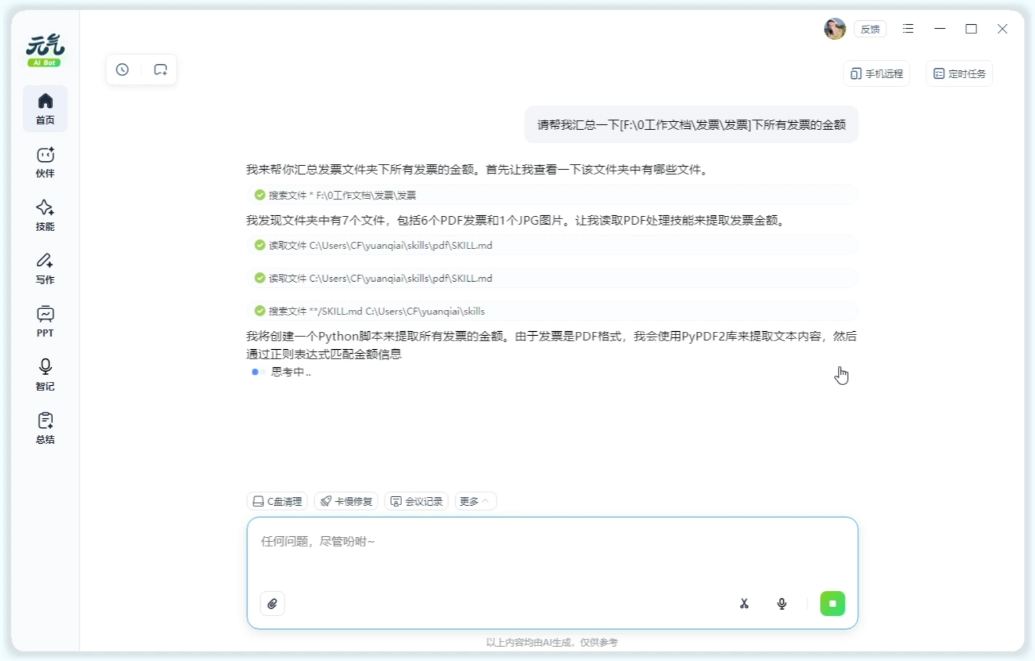Expand 搜索文件 **/SKILL.md step
This screenshot has height=661, width=1035.
[x=552, y=311]
